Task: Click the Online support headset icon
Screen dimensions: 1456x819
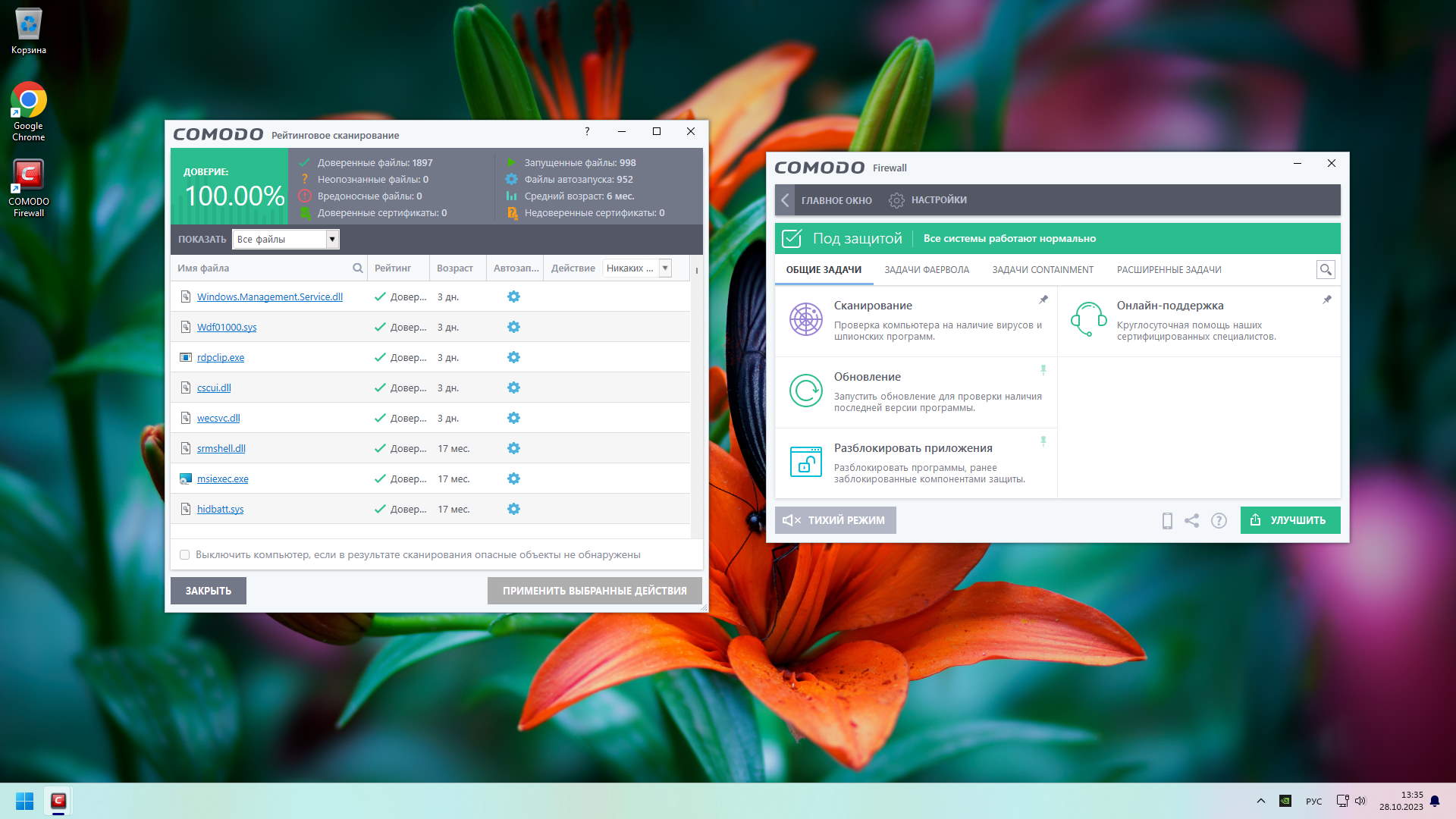Action: (1088, 319)
